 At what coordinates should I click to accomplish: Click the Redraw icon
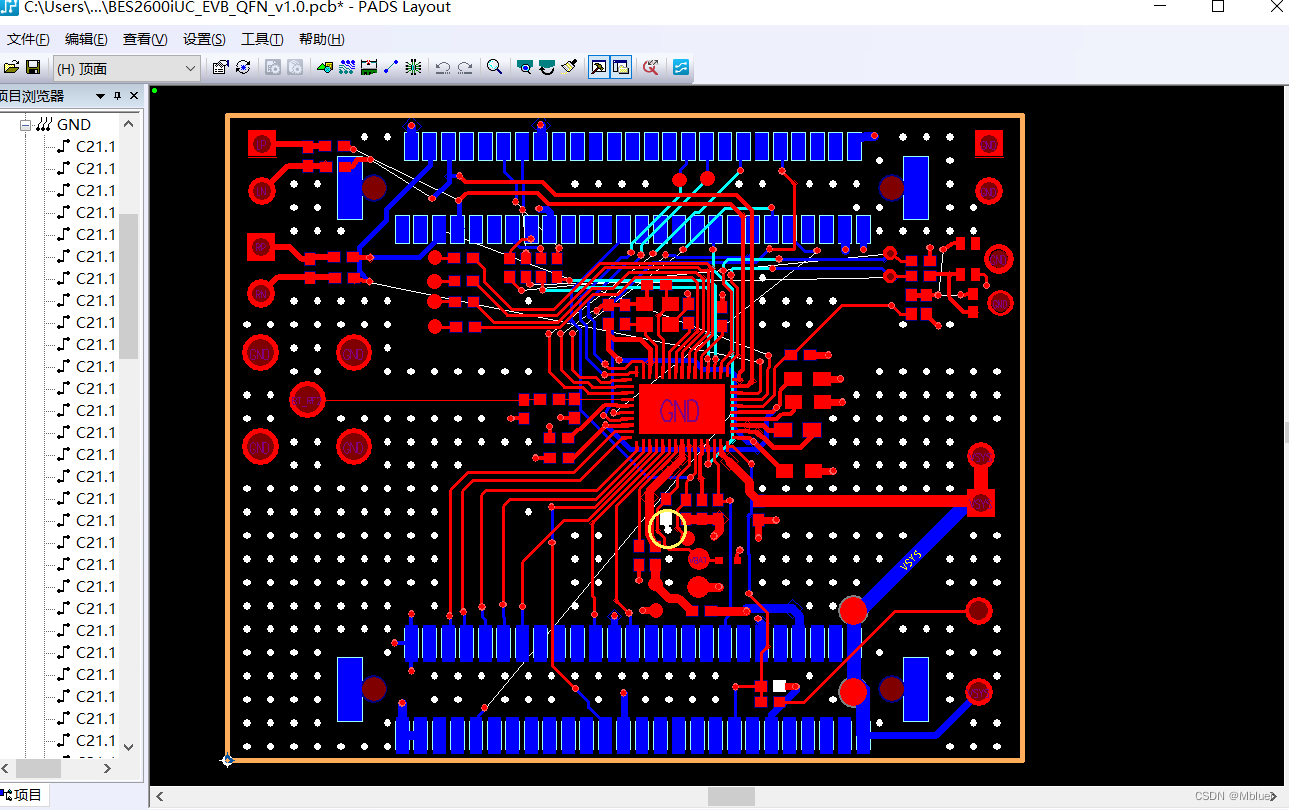[x=547, y=67]
